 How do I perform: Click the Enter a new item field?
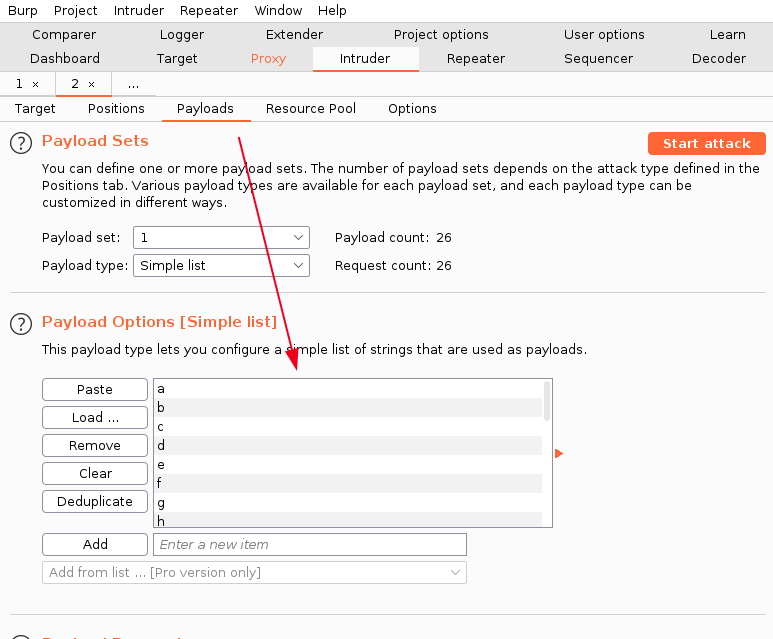(x=309, y=544)
